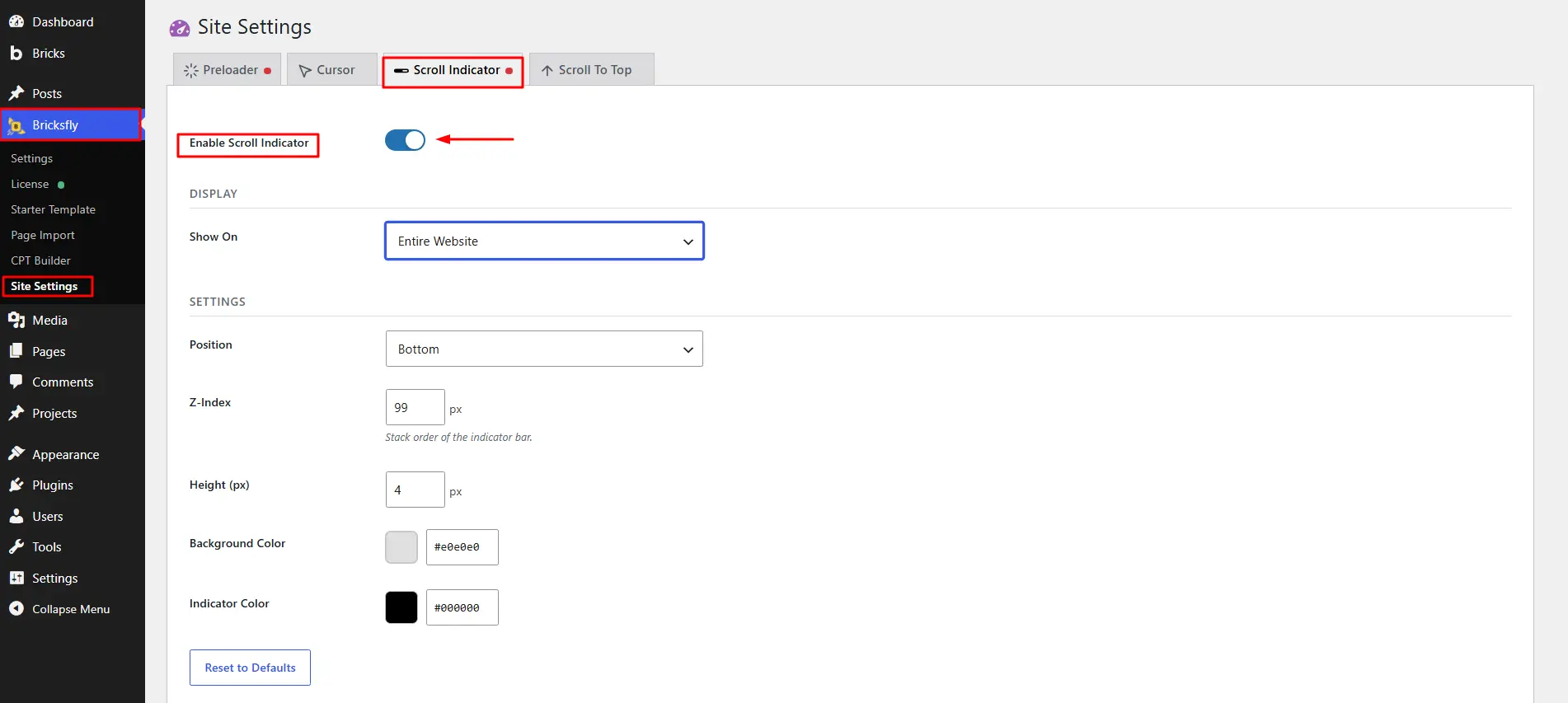Click the Reset to Defaults button
The image size is (1568, 703).
(250, 668)
